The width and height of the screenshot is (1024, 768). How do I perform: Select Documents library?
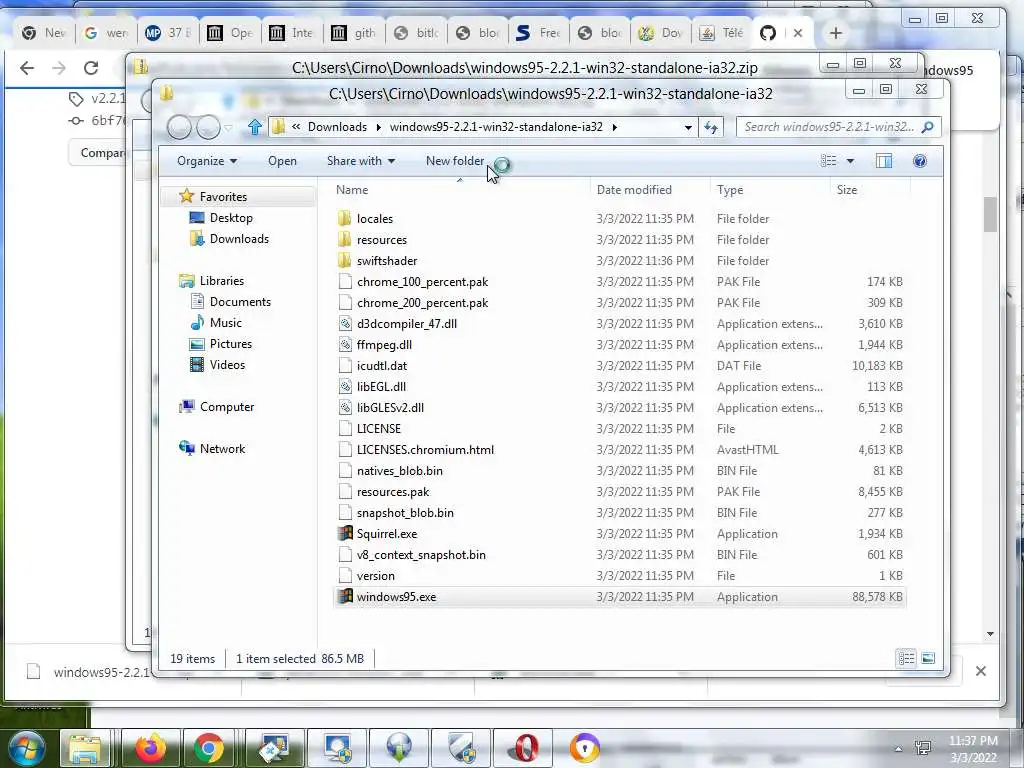(x=240, y=302)
